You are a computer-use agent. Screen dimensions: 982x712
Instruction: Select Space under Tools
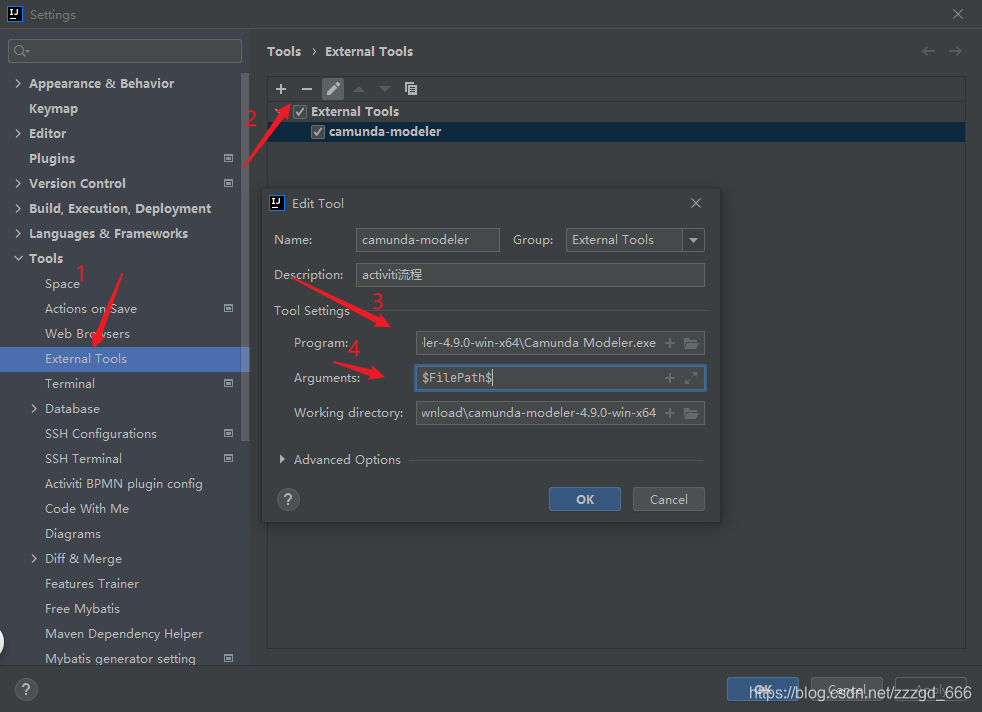click(62, 284)
